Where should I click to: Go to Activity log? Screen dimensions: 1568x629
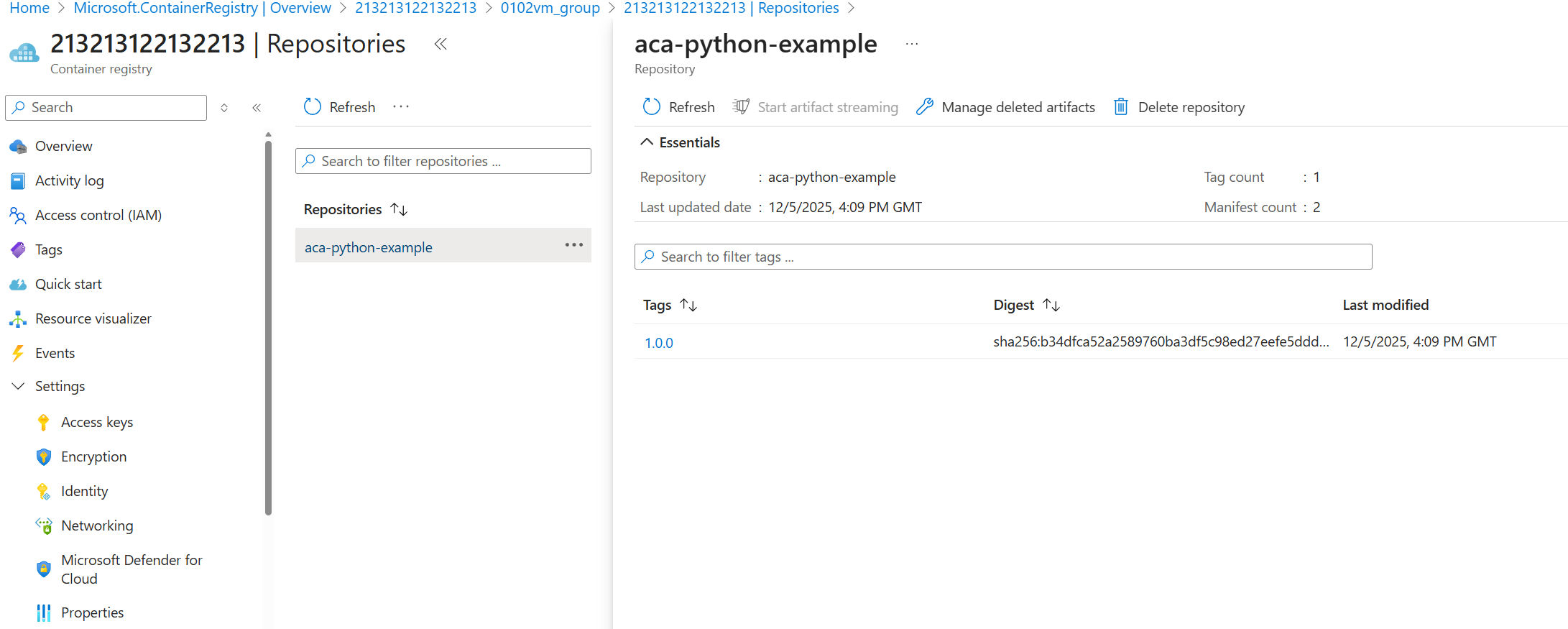point(69,180)
